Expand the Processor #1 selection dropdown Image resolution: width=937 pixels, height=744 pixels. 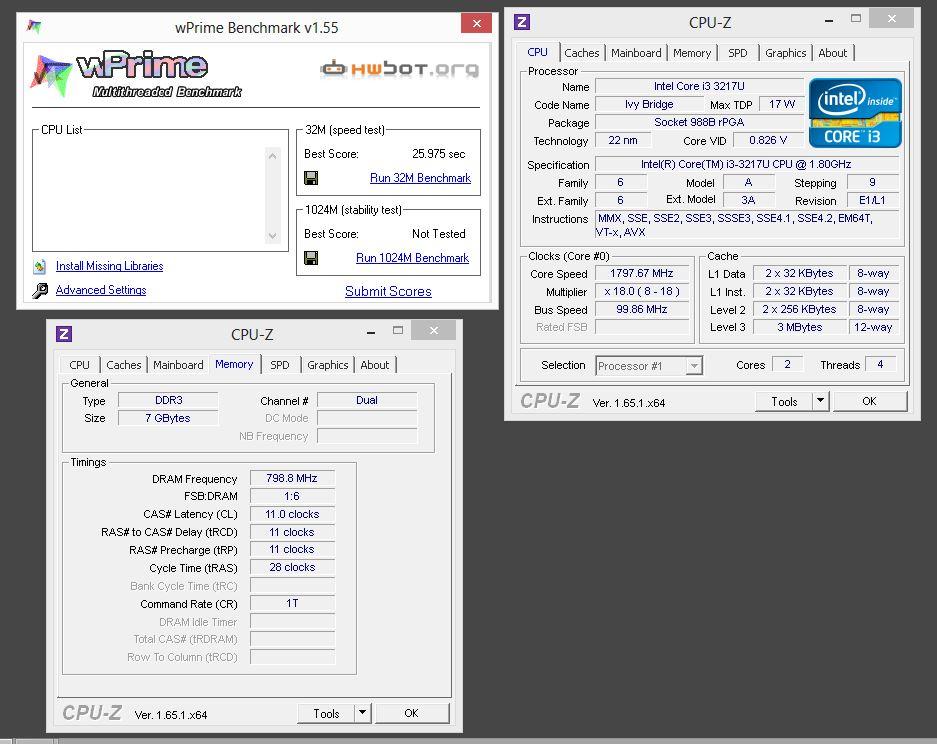694,366
